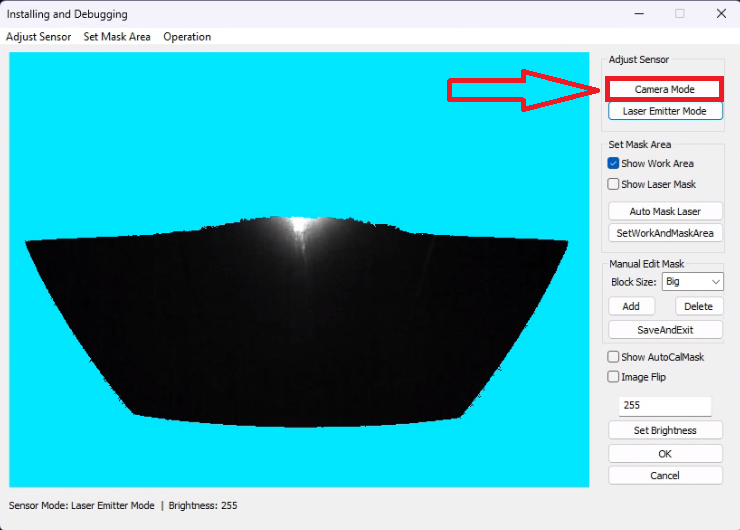Click the brightness value input field

664,405
